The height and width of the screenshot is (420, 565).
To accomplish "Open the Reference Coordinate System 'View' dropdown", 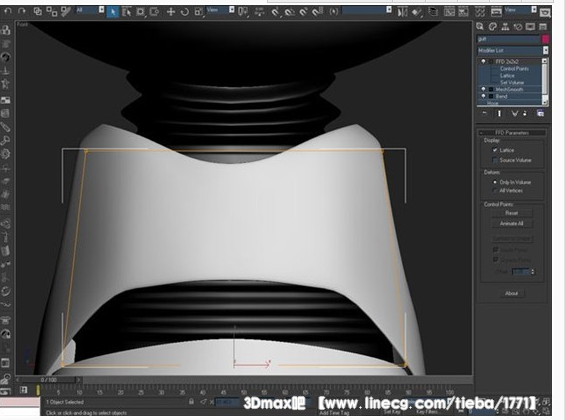I will coord(220,10).
